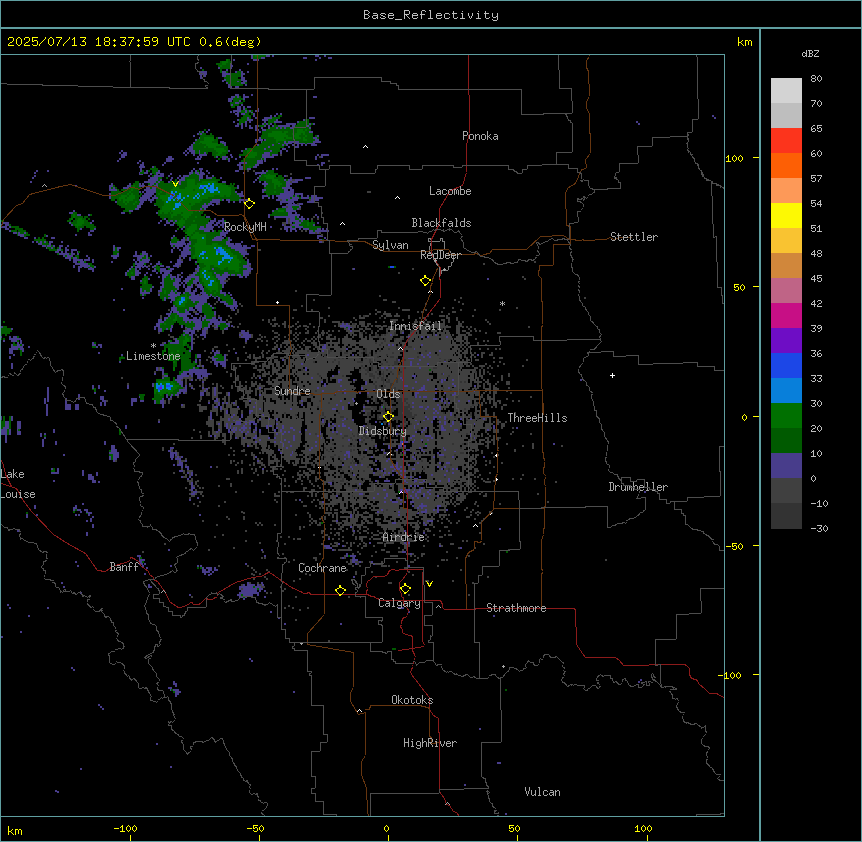
Task: Click the Sylvan label
Action: point(390,245)
